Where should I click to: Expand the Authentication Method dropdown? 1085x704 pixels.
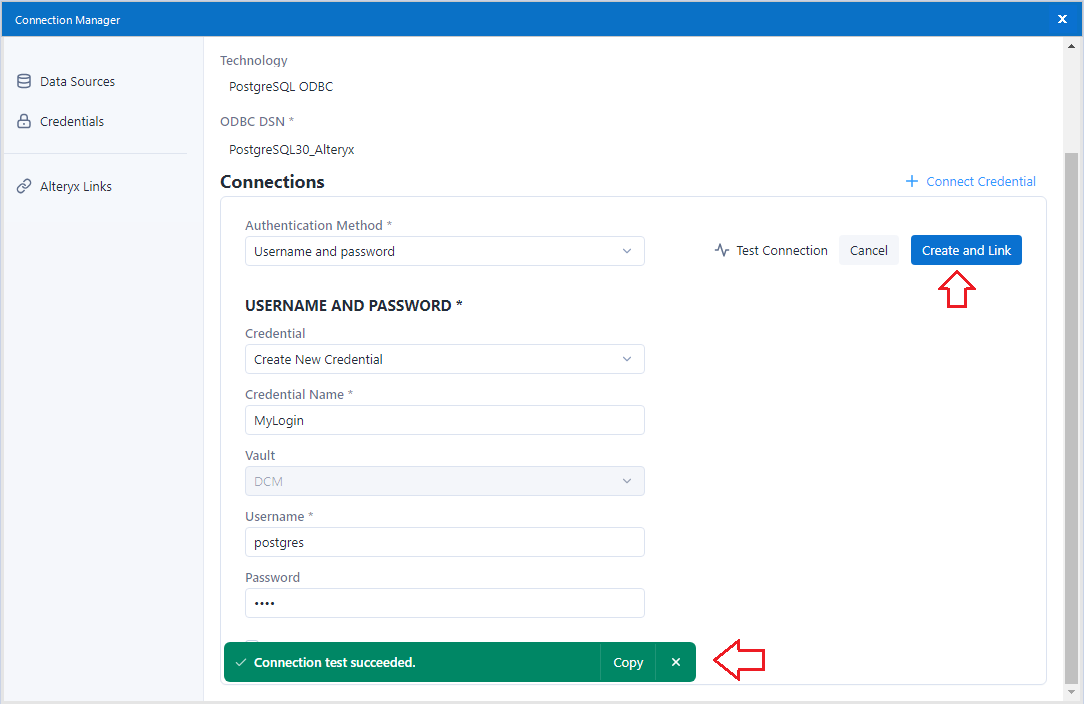[444, 251]
